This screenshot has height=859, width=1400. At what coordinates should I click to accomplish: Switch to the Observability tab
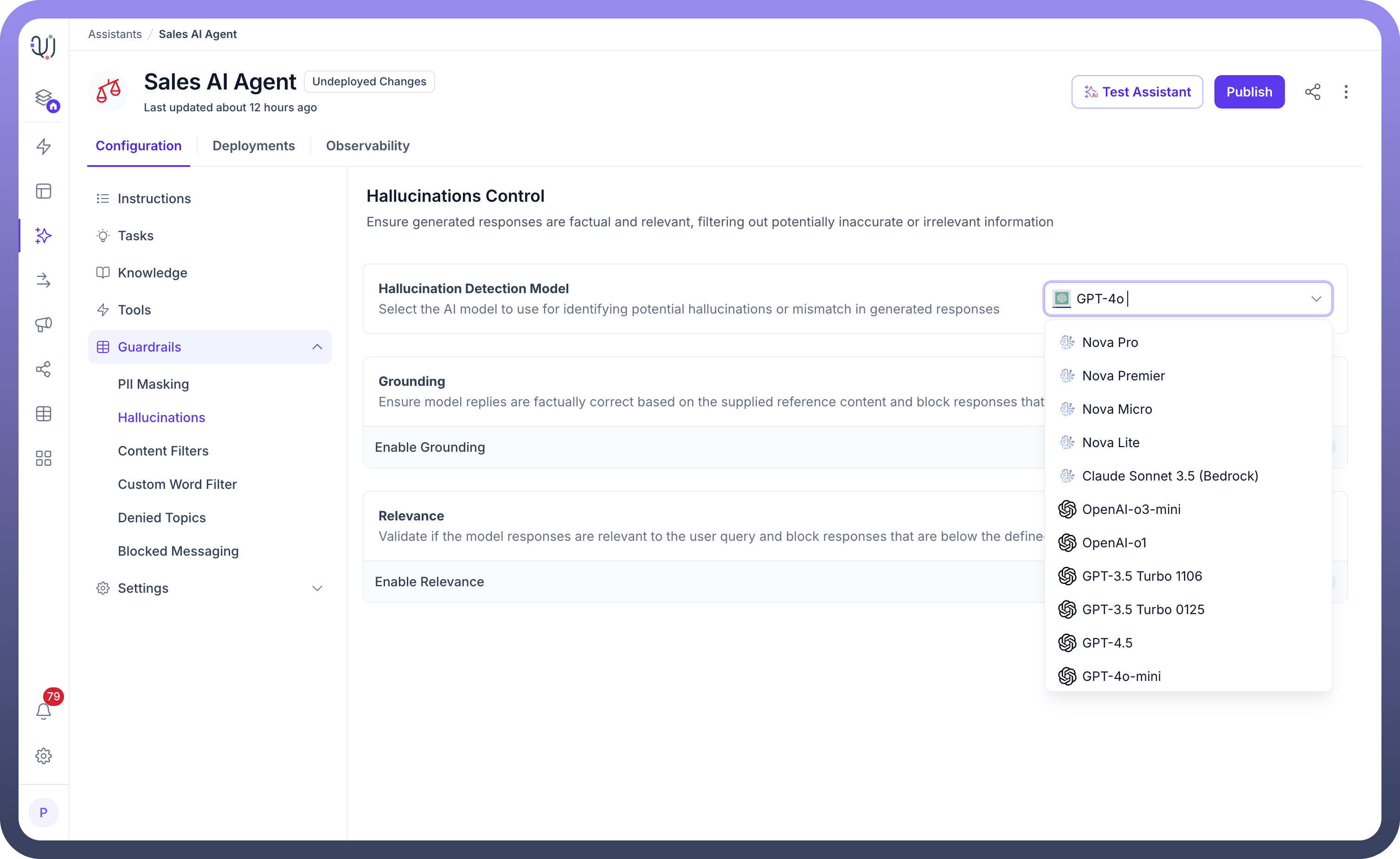click(x=367, y=146)
